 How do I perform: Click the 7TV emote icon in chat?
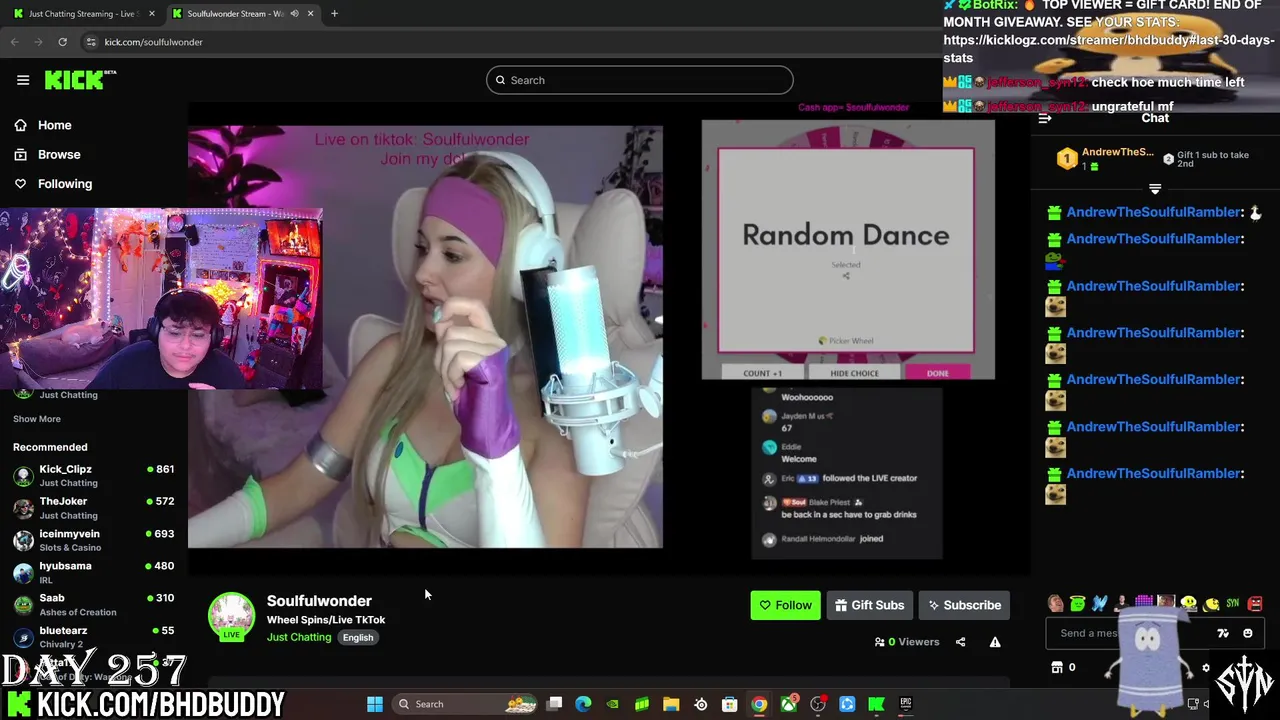pos(1222,633)
